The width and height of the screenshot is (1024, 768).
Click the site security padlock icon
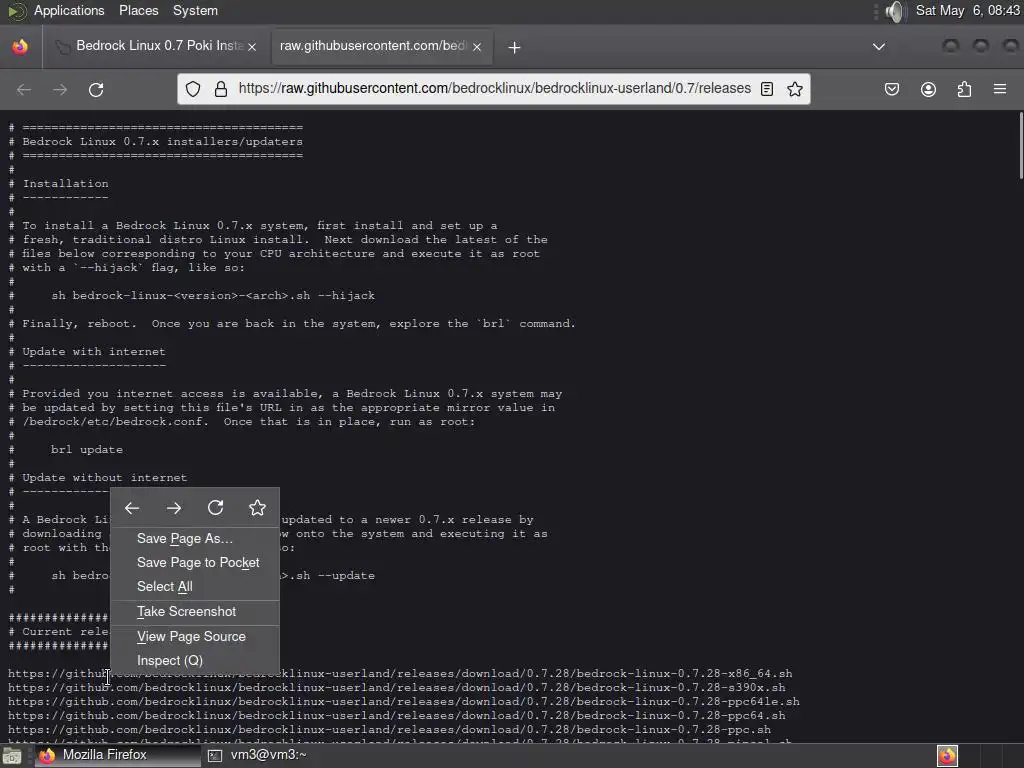(x=221, y=89)
